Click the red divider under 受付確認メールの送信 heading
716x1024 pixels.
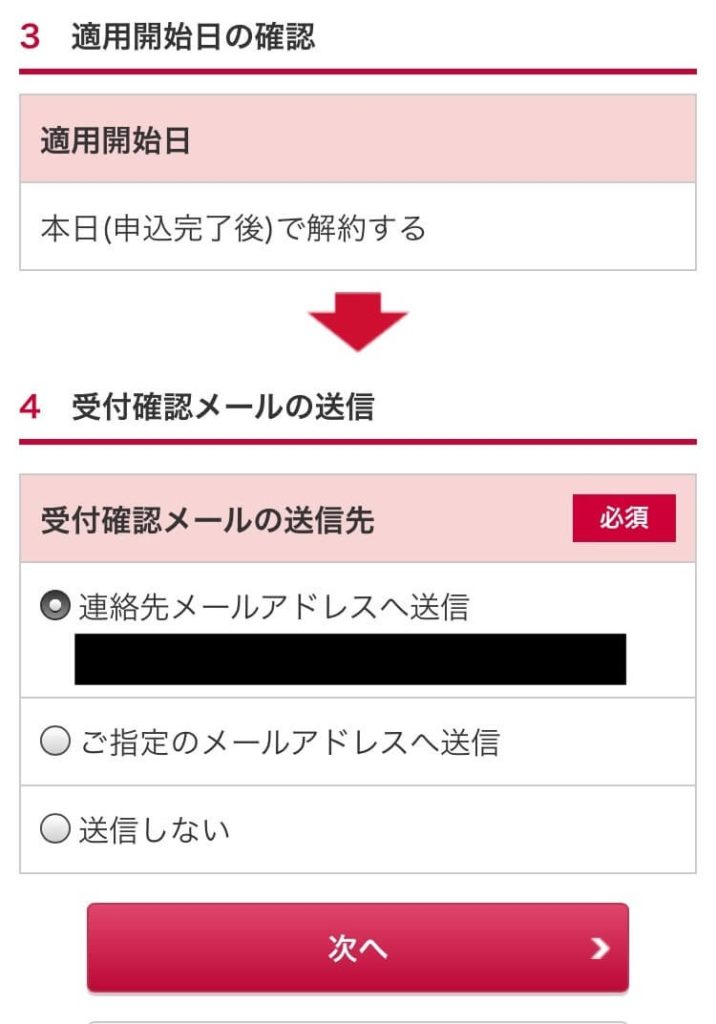pyautogui.click(x=357, y=441)
